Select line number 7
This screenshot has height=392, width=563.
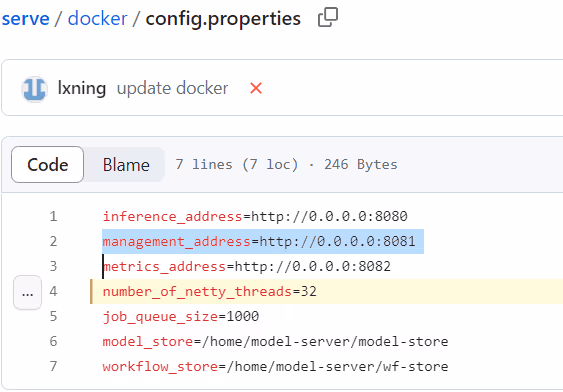point(53,366)
